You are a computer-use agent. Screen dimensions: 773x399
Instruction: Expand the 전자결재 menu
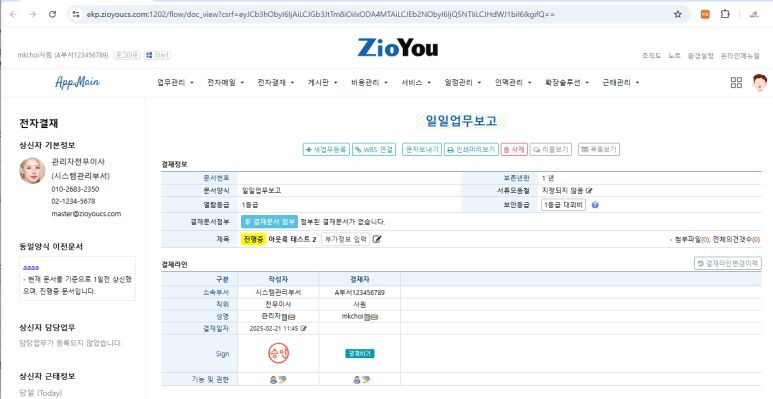point(276,83)
